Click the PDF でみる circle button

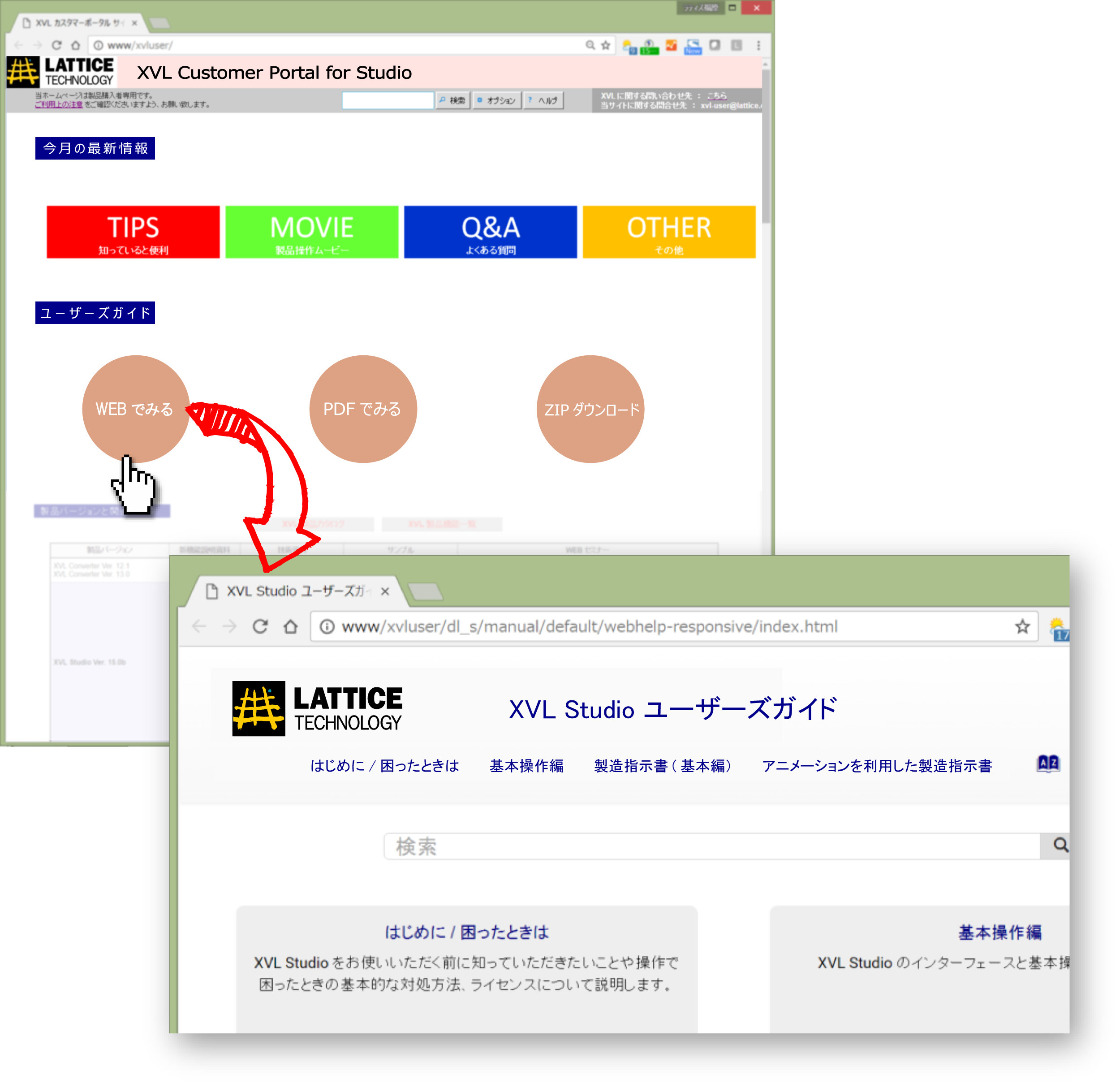point(363,409)
